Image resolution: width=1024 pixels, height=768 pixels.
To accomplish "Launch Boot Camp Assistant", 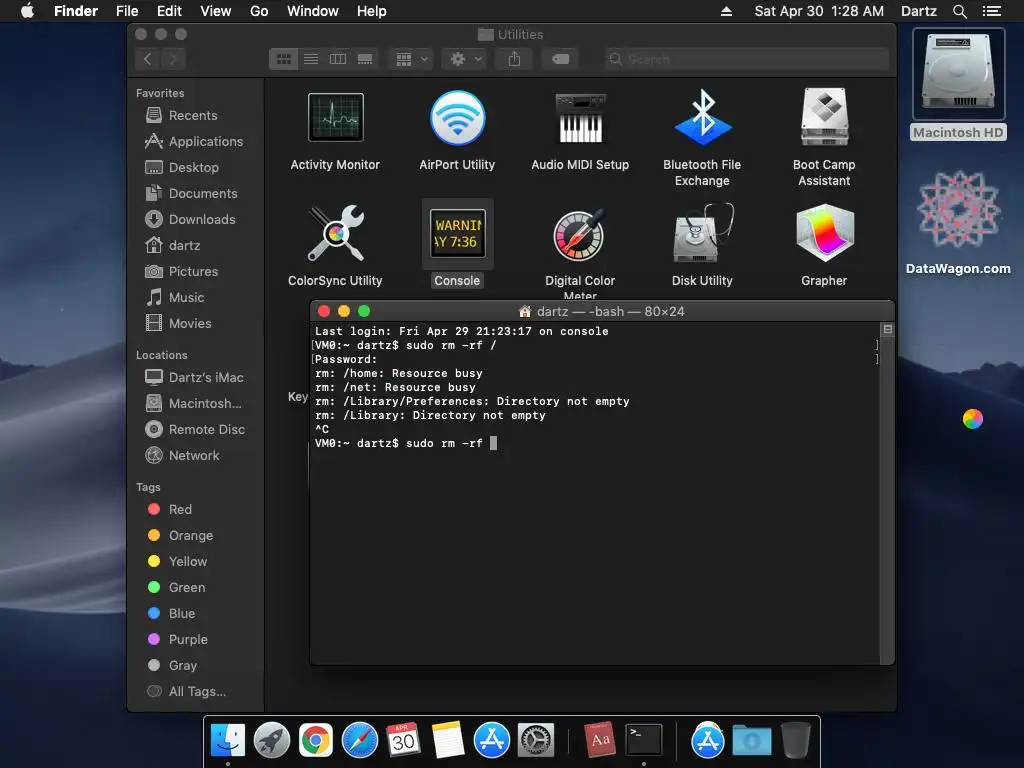I will [824, 118].
